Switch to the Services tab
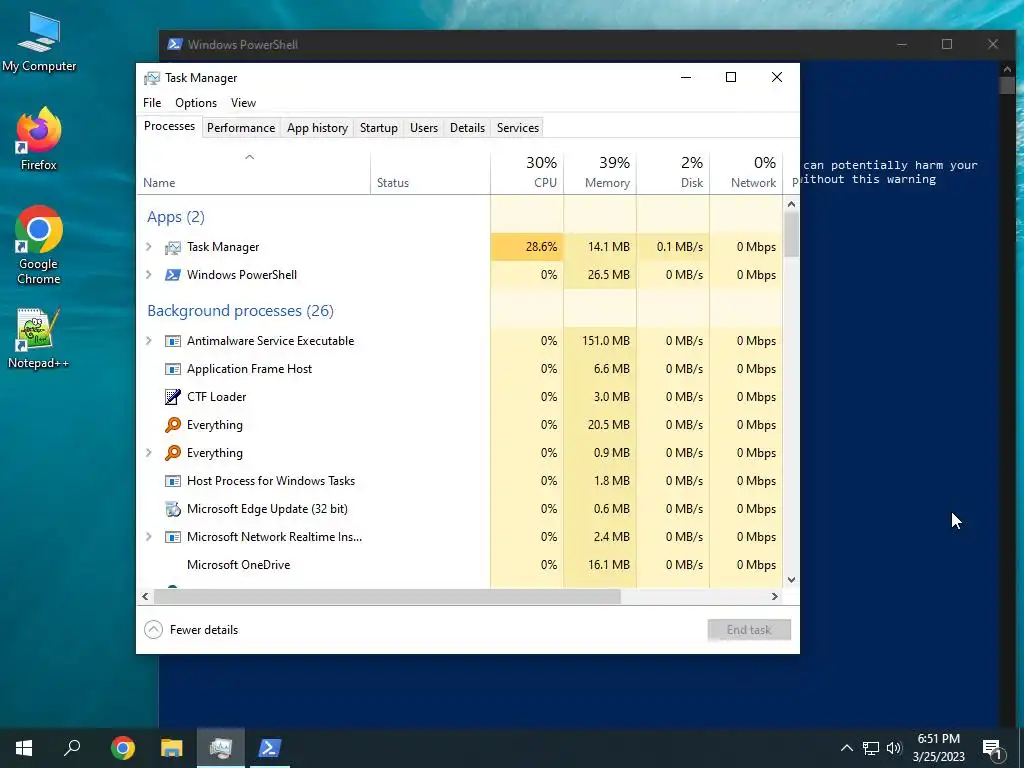Viewport: 1024px width, 768px height. point(518,128)
